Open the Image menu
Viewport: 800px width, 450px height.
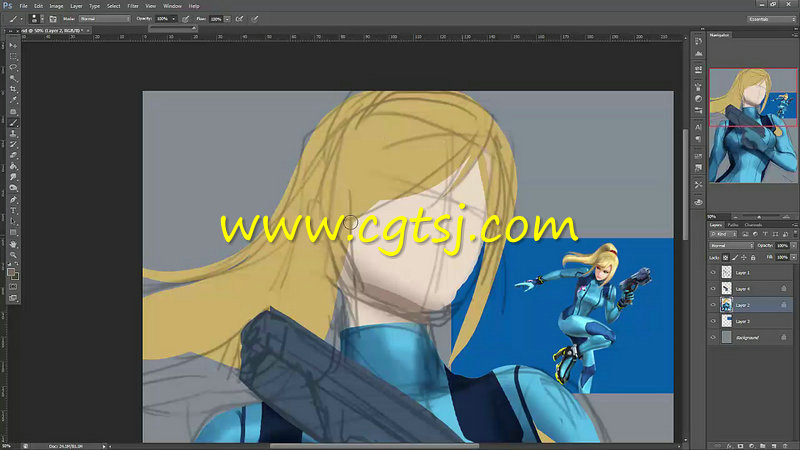(56, 6)
